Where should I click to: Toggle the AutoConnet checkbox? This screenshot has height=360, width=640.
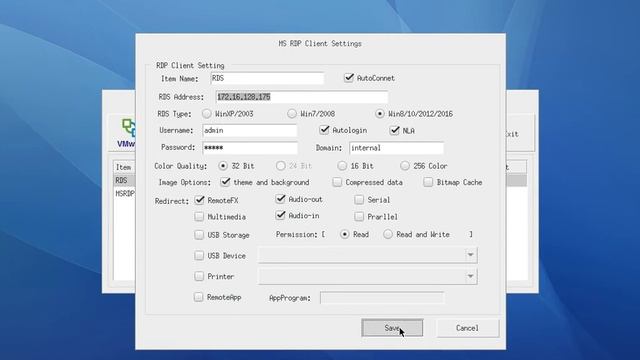[x=349, y=78]
